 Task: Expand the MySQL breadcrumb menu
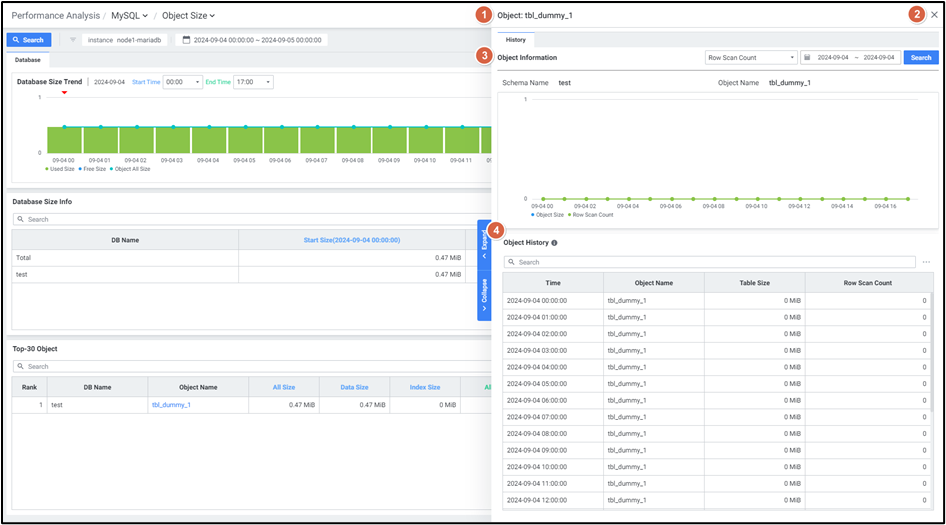[x=129, y=15]
